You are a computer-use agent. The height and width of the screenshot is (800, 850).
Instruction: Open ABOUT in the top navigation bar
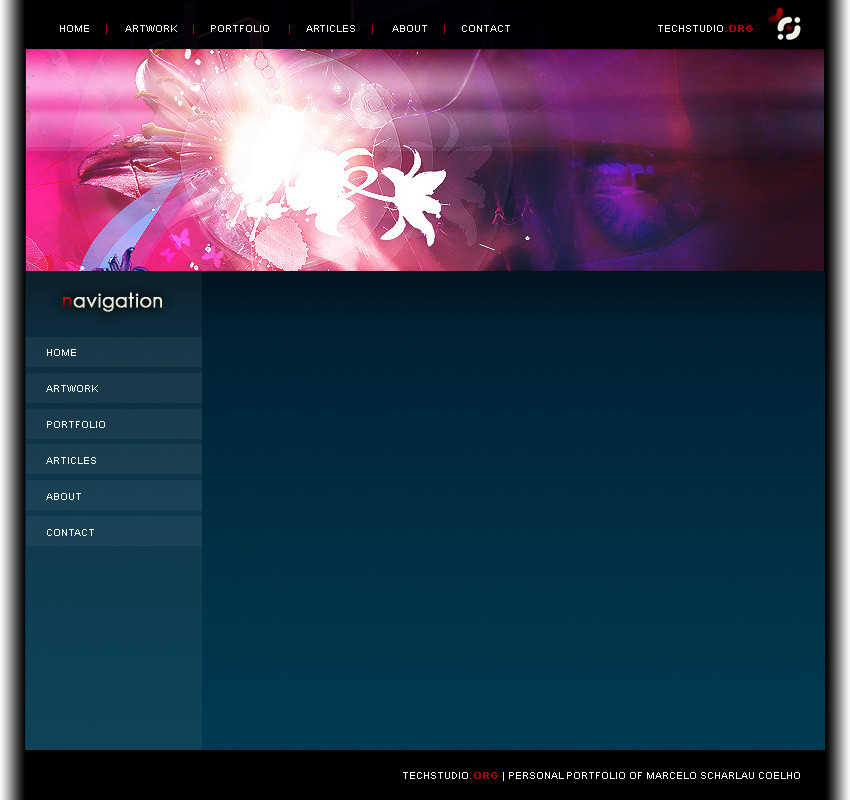(410, 29)
